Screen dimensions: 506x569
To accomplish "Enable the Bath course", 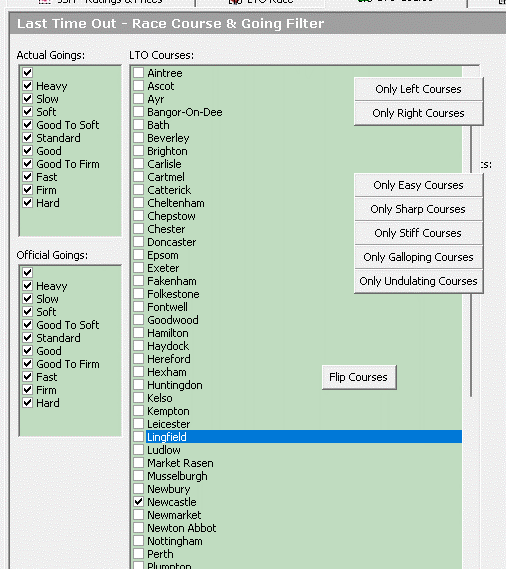I will point(138,125).
